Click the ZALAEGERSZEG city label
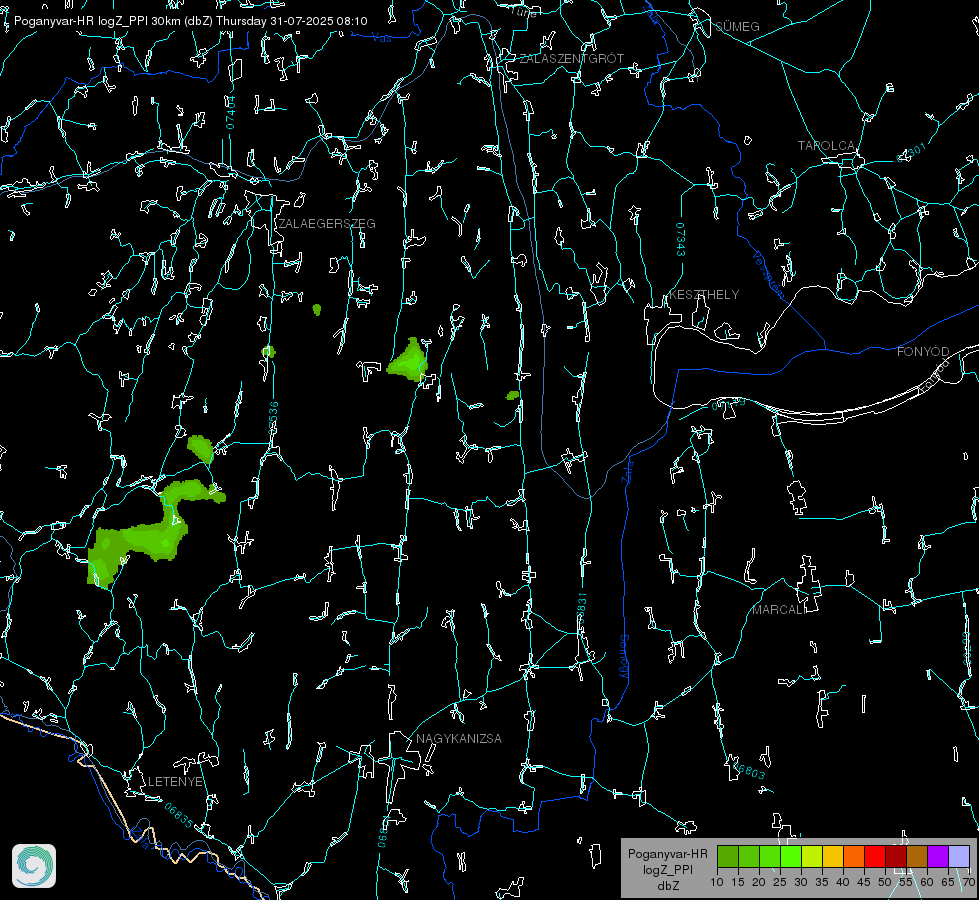Image resolution: width=979 pixels, height=900 pixels. [327, 224]
